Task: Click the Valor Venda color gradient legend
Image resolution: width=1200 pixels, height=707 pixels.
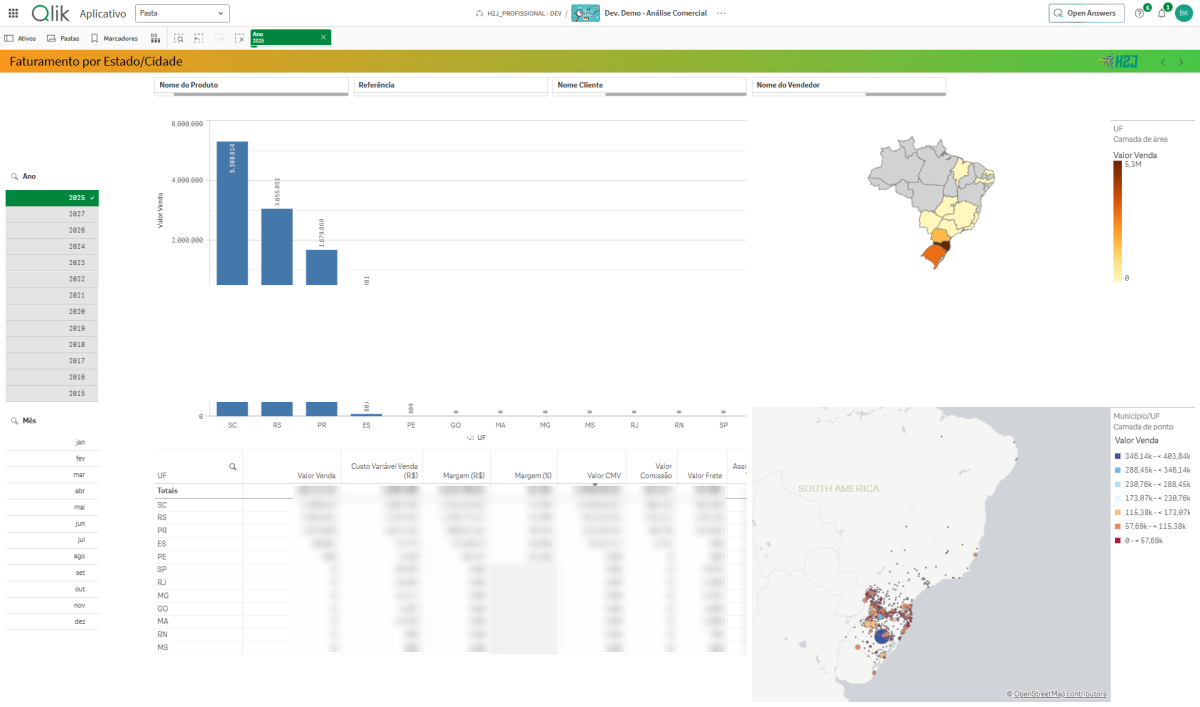Action: pyautogui.click(x=1117, y=221)
